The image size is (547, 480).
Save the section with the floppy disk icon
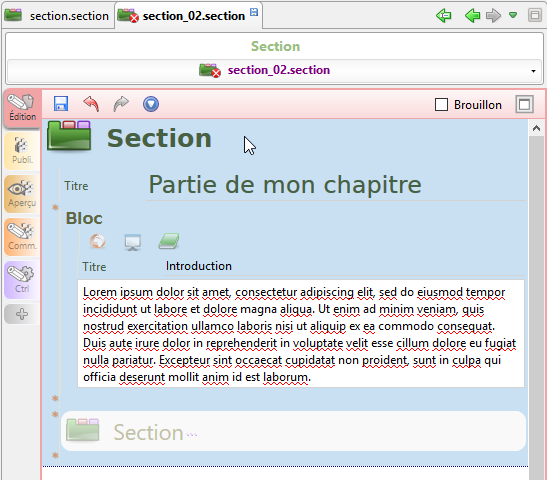(61, 104)
